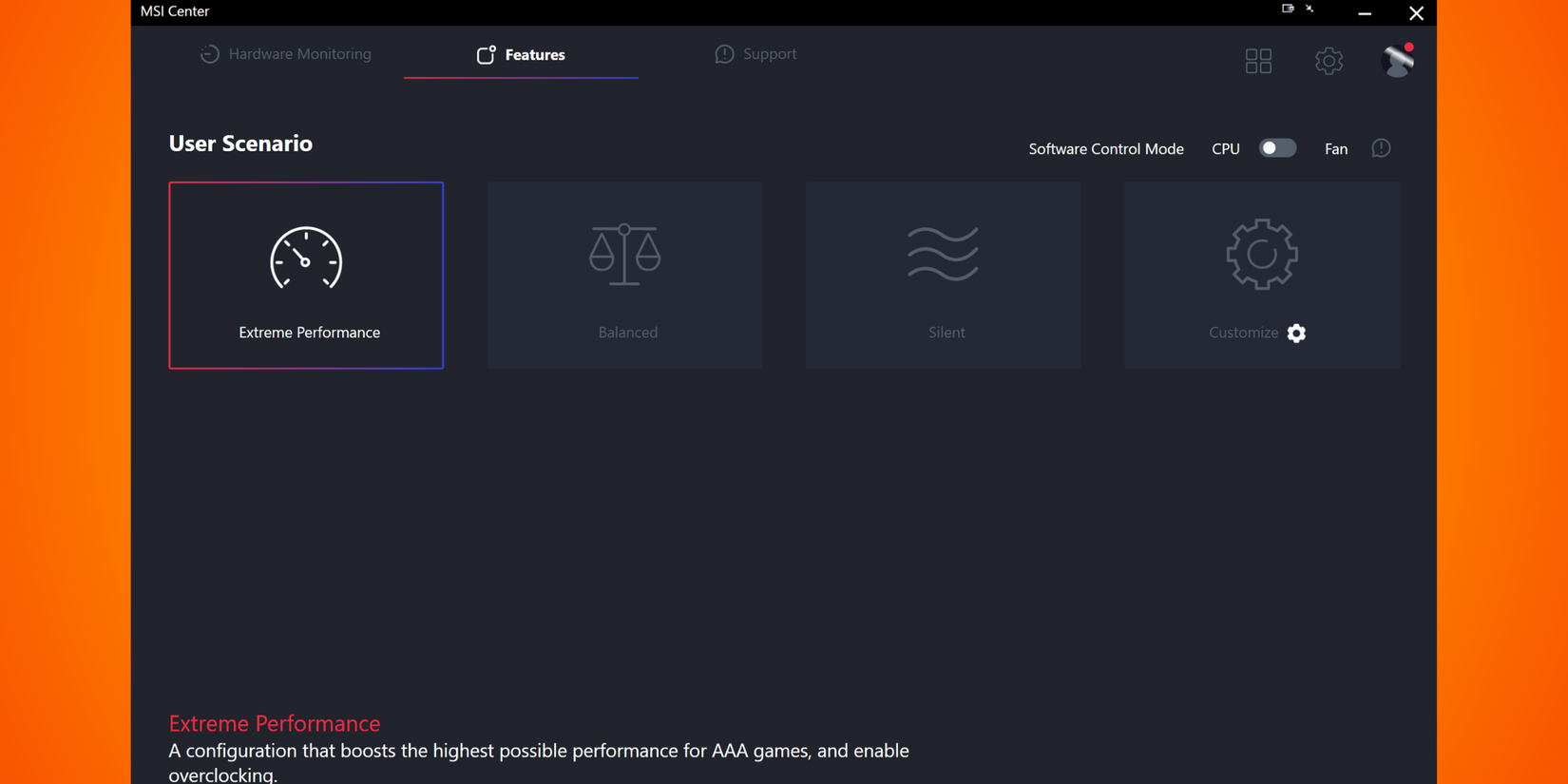Click the wavy lines Silent icon
This screenshot has width=1568, height=784.
(943, 254)
